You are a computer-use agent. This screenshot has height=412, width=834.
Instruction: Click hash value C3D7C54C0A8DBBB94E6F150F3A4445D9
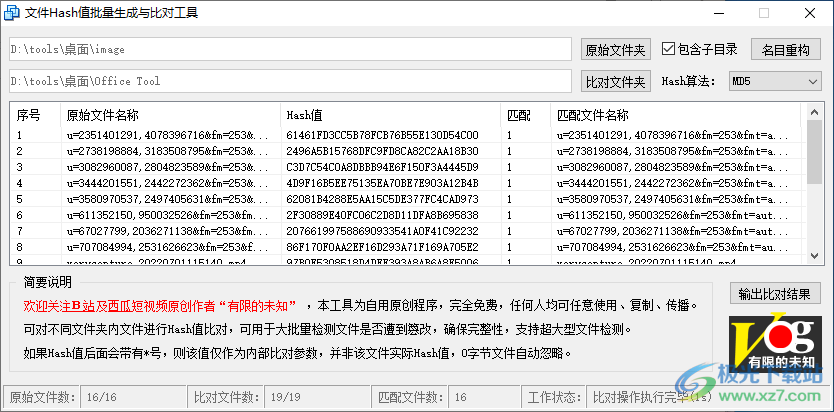tap(382, 167)
